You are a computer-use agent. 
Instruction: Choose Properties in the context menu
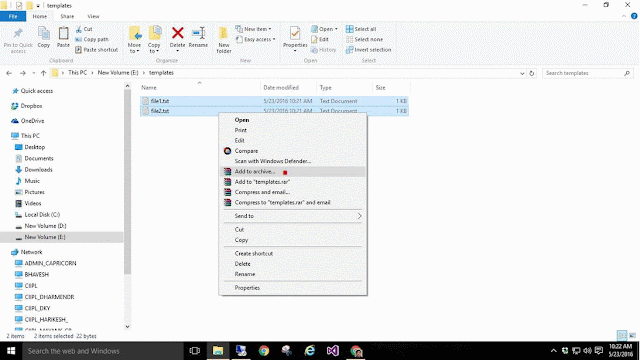293,288
